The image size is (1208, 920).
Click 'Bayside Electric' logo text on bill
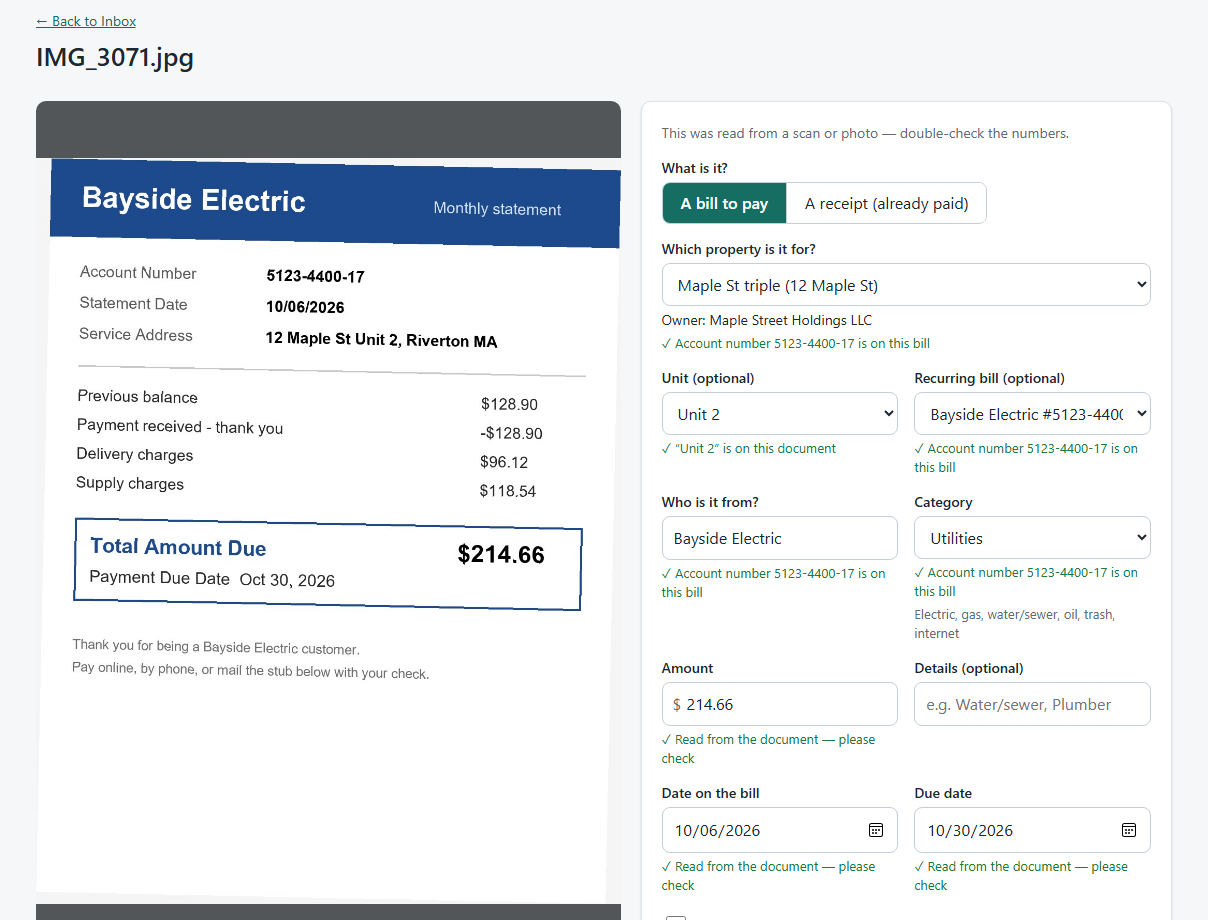(x=194, y=199)
